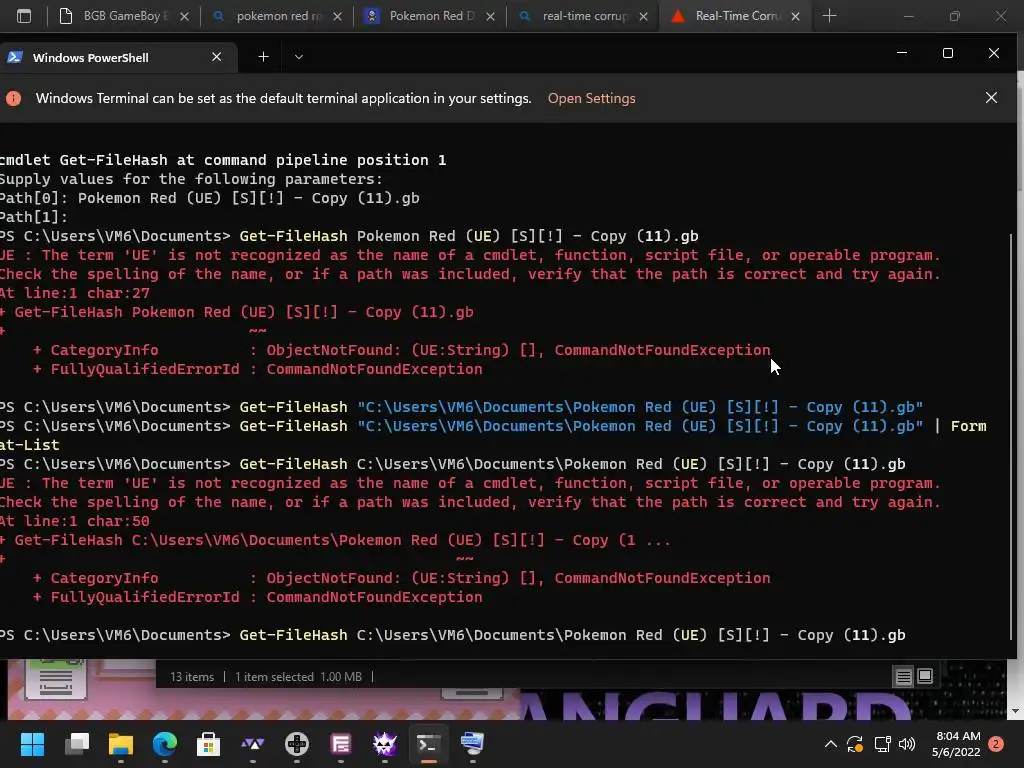
Task: Switch Explorer to details view
Action: pyautogui.click(x=903, y=677)
